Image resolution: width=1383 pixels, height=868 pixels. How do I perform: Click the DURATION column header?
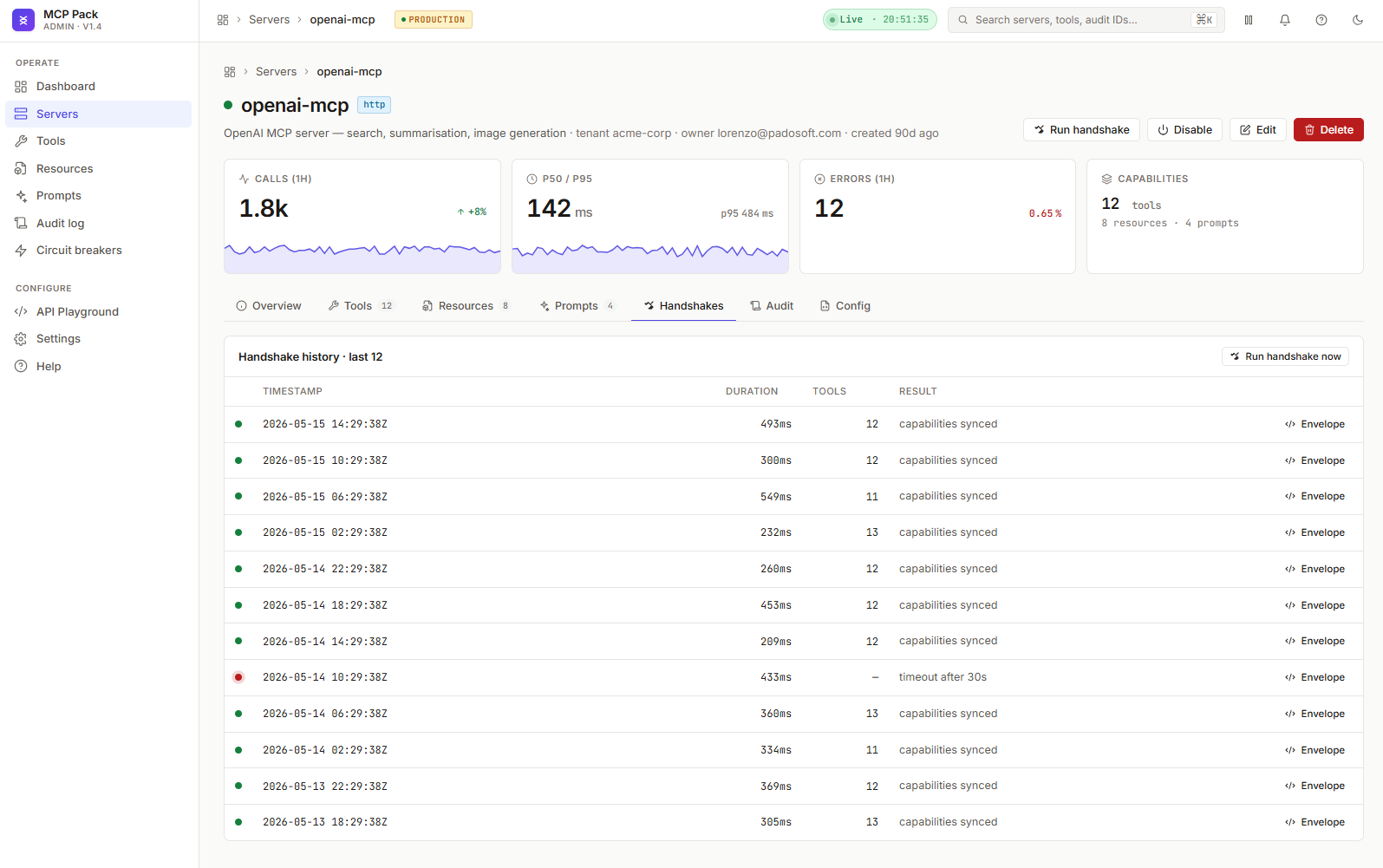(752, 392)
